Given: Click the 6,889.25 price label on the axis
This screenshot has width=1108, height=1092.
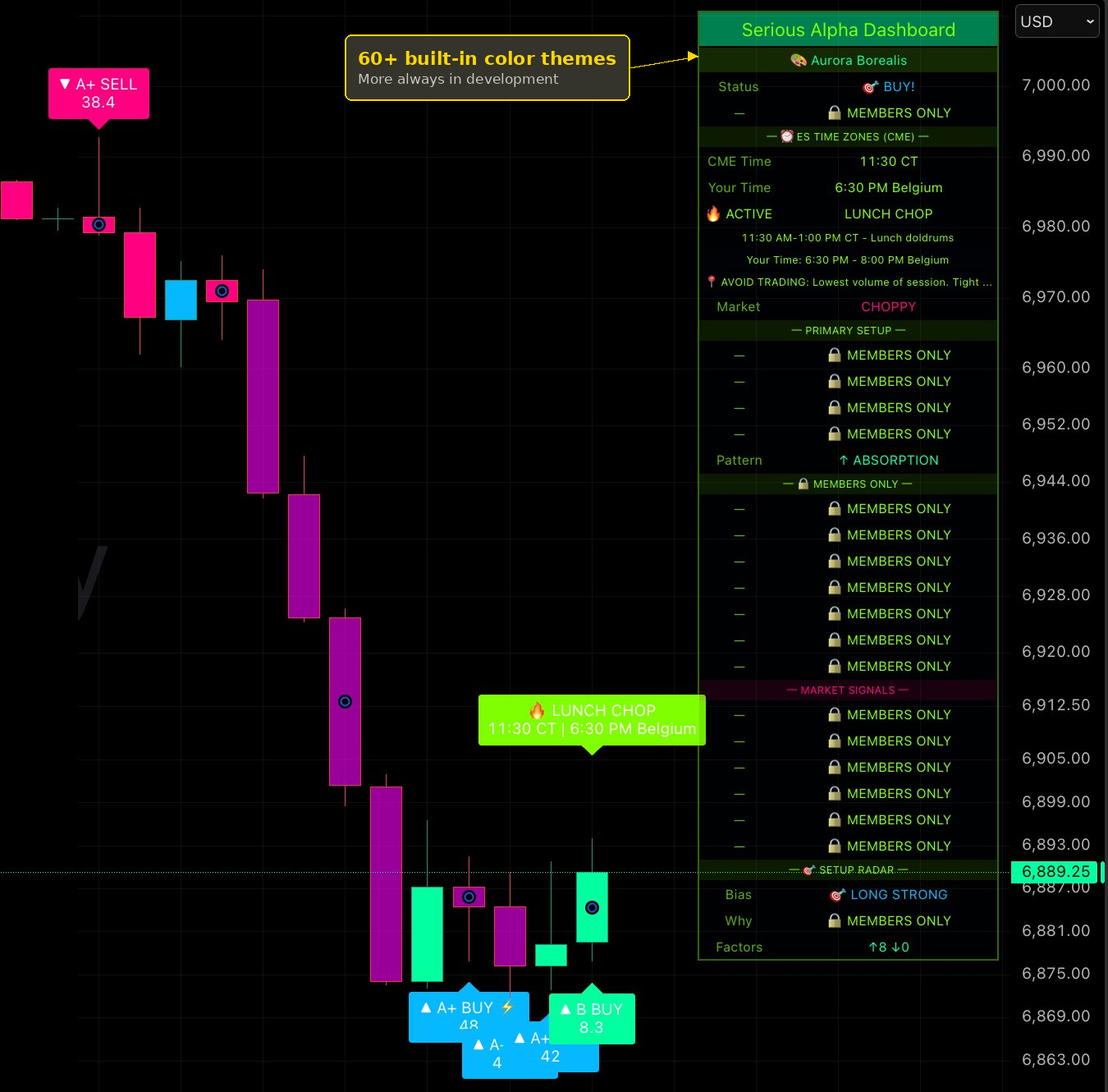Looking at the screenshot, I should pyautogui.click(x=1055, y=872).
